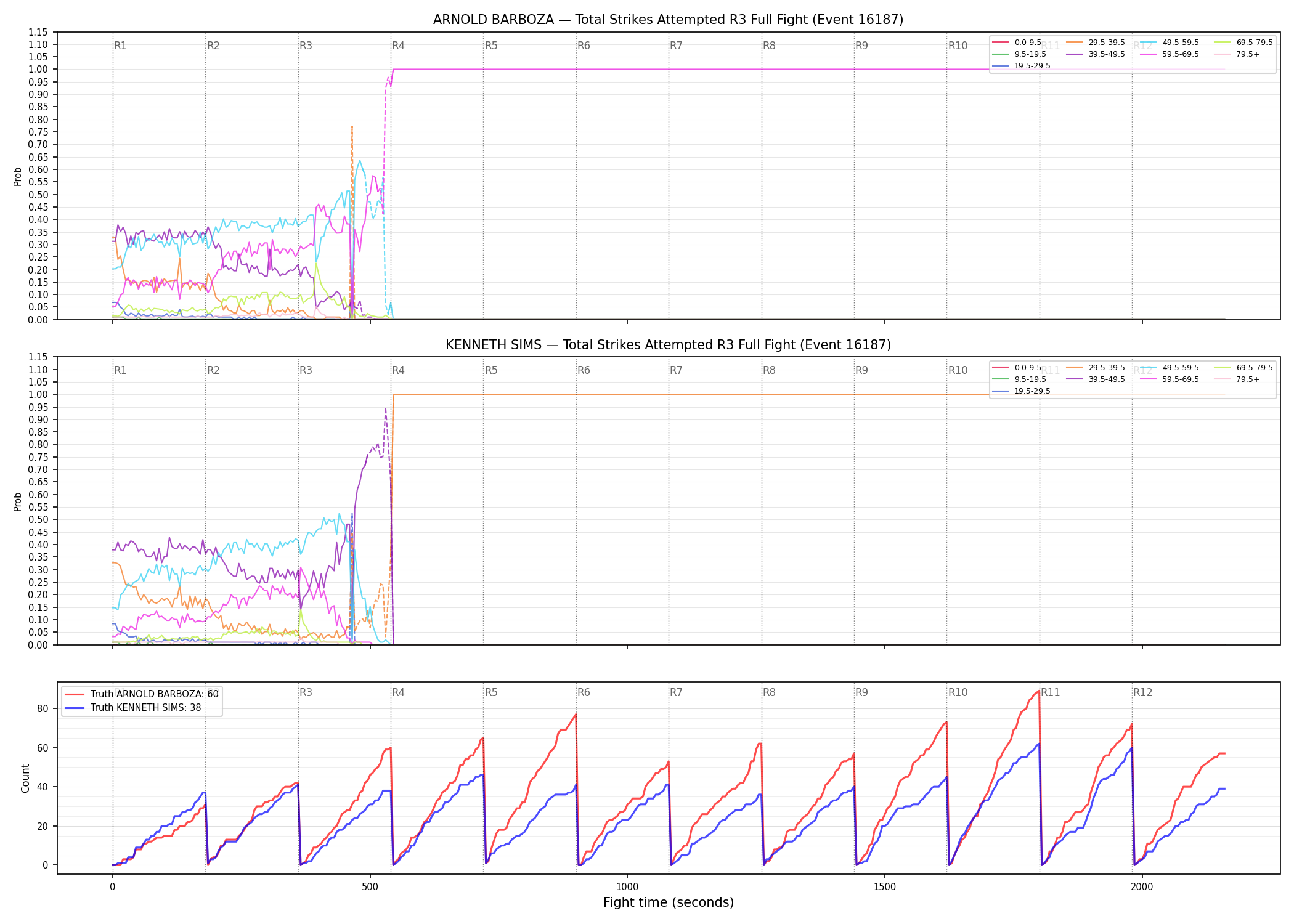Click the 40 tick on Count axis
Image resolution: width=1294 pixels, height=924 pixels.
tap(43, 787)
